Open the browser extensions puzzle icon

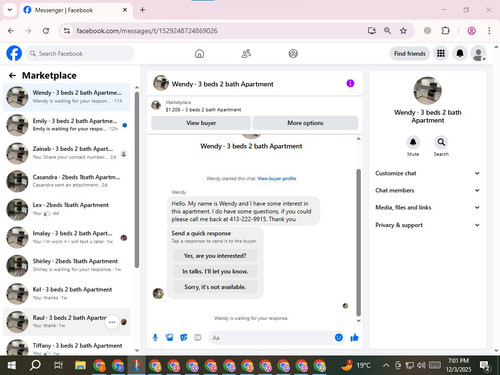point(446,31)
